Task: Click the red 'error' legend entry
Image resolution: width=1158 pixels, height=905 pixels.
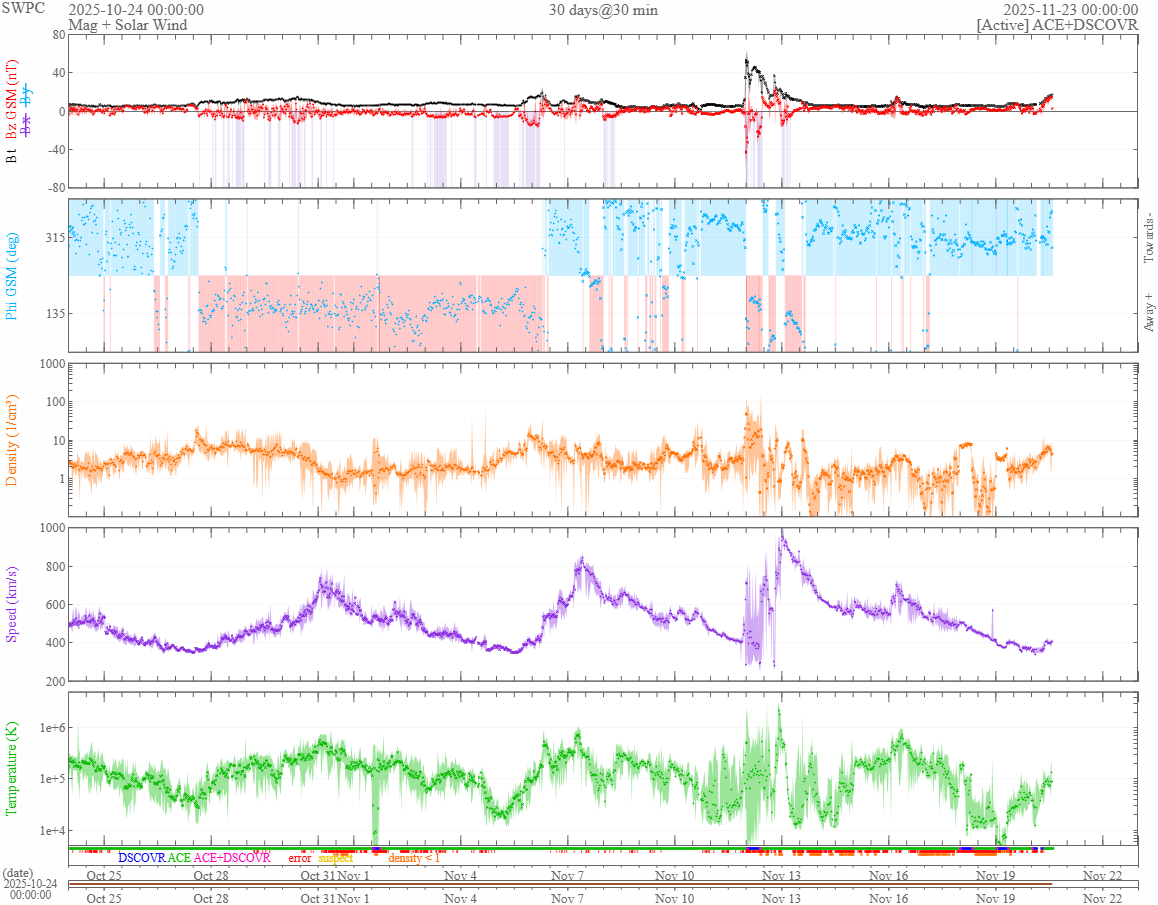Action: pyautogui.click(x=300, y=858)
